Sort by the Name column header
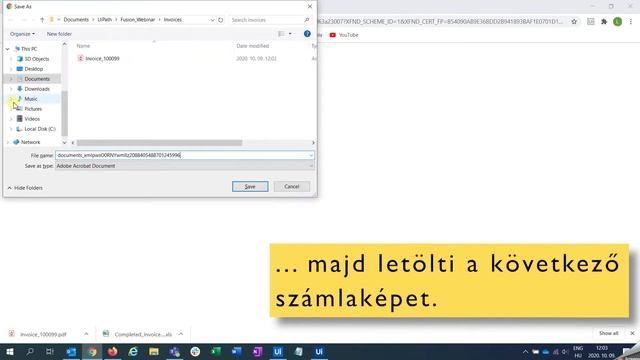The height and width of the screenshot is (360, 640). [x=83, y=46]
